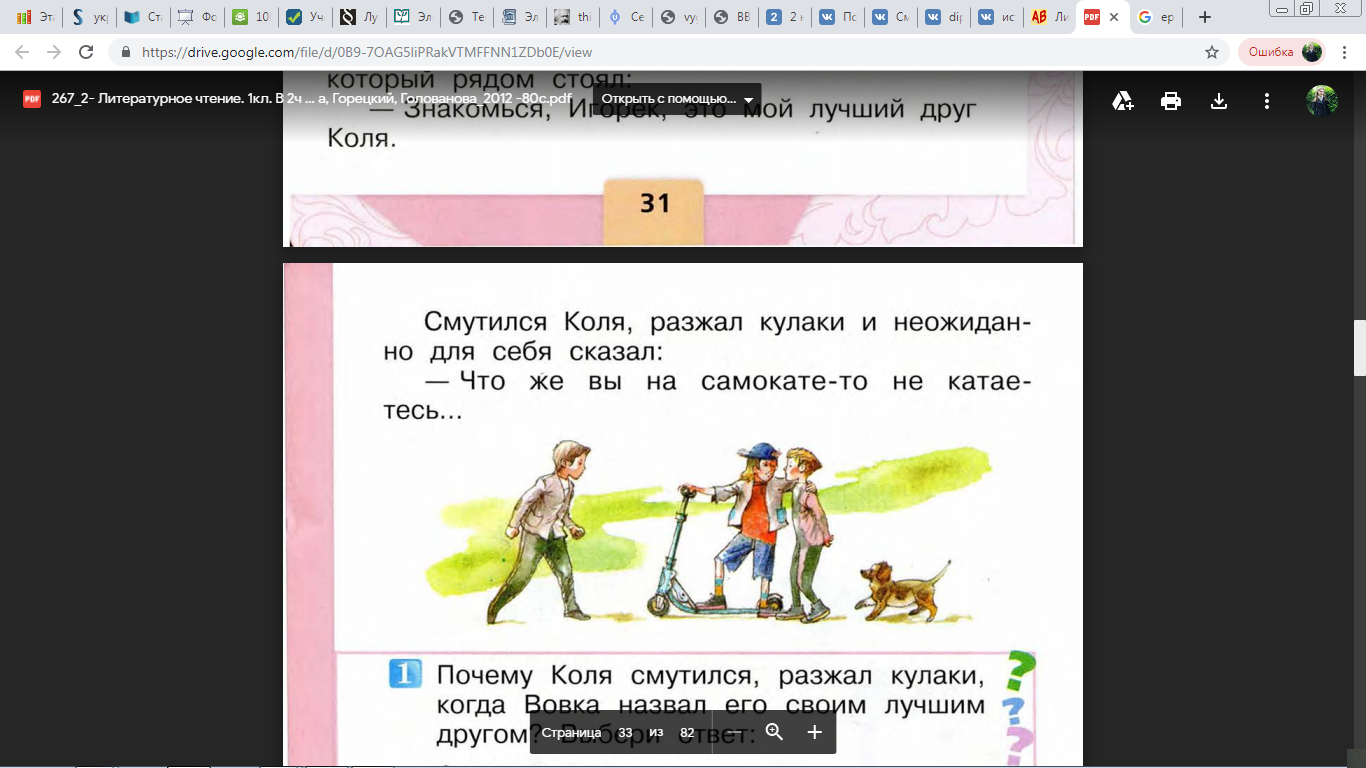Switch to the 'АВ Ли' tab
This screenshot has width=1366, height=768.
(1050, 17)
